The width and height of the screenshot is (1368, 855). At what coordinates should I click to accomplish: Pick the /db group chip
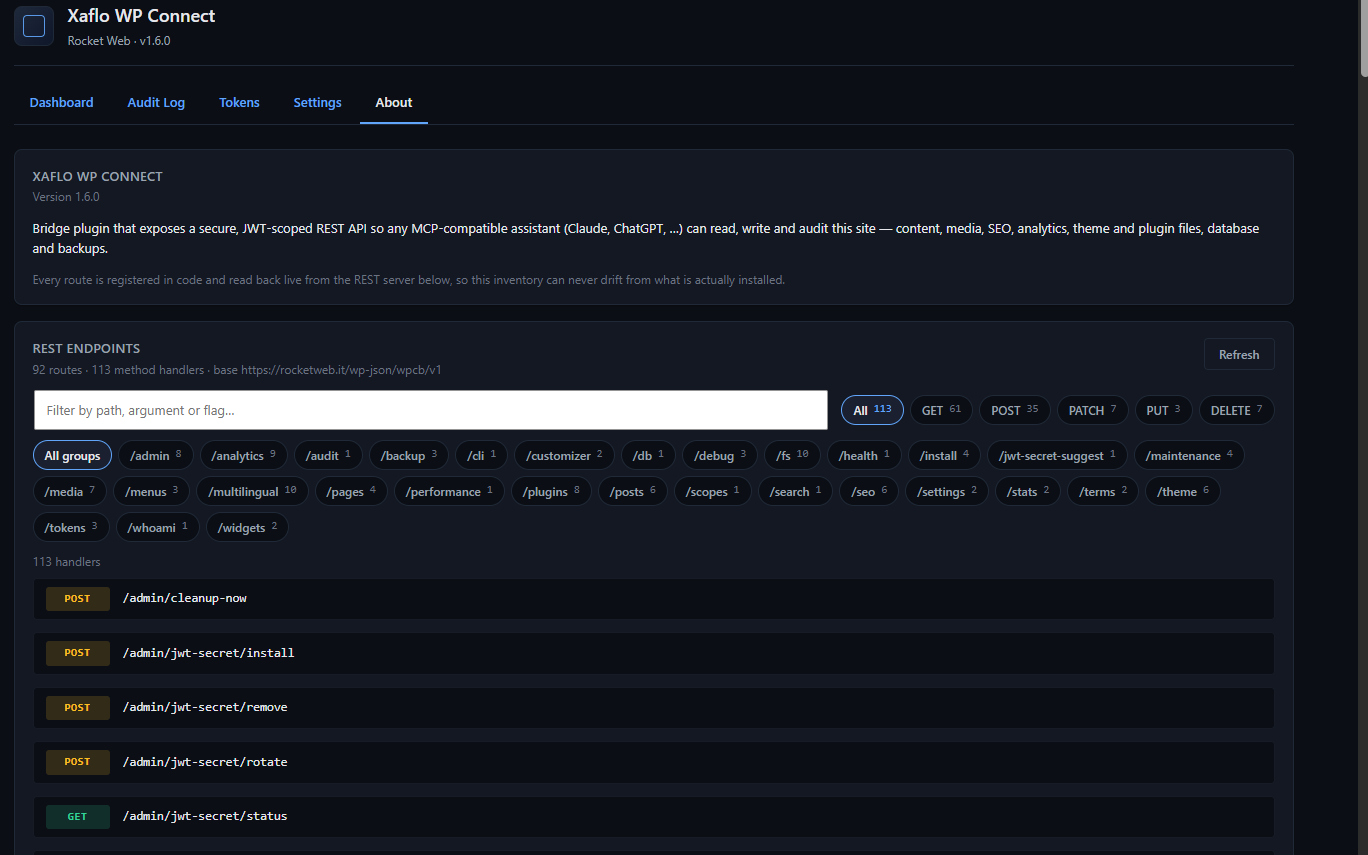tap(649, 456)
